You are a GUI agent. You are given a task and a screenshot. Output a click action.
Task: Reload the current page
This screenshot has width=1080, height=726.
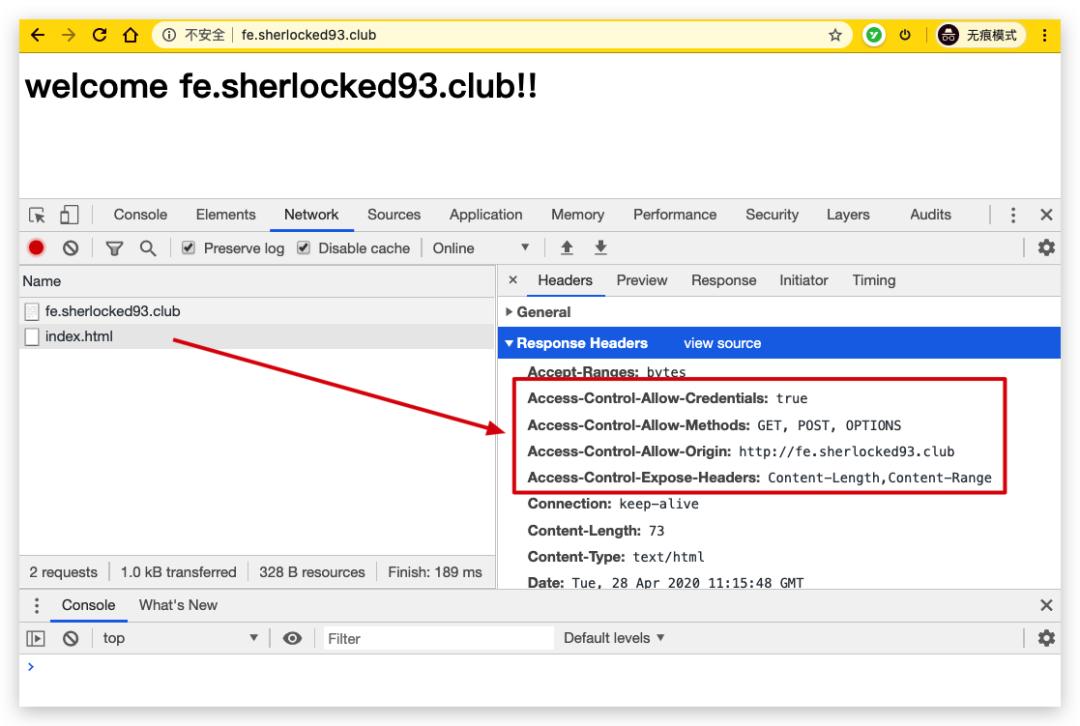pos(99,34)
